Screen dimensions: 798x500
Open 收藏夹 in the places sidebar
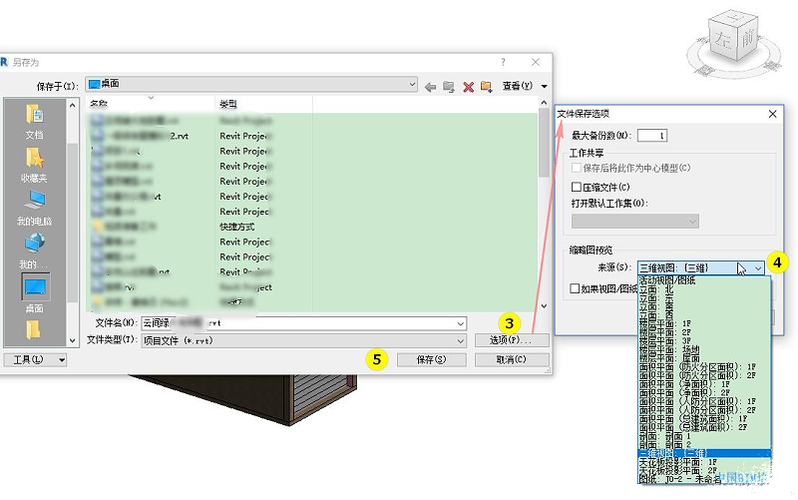click(x=34, y=164)
